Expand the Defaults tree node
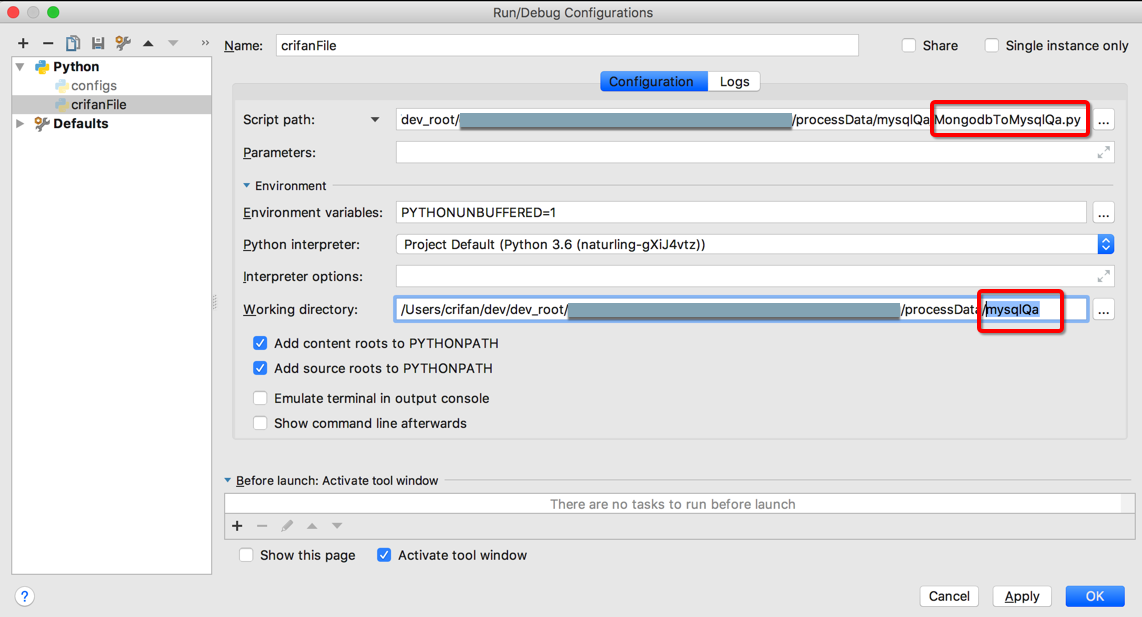 point(20,123)
